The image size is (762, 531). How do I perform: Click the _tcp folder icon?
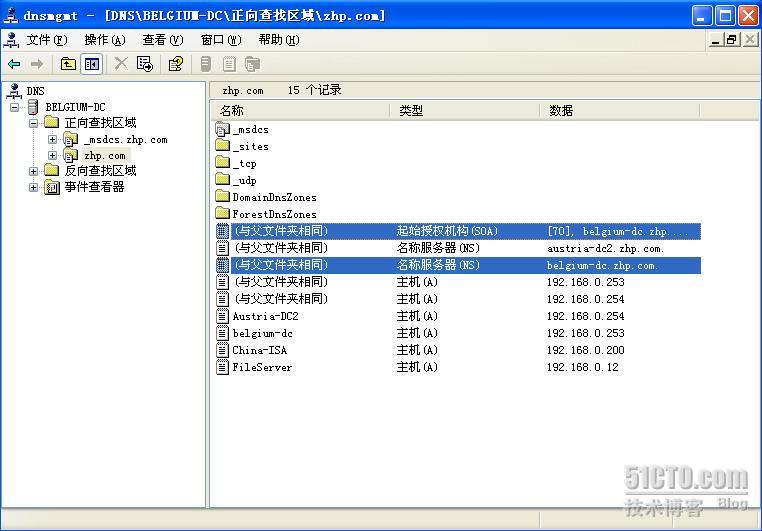(x=222, y=163)
